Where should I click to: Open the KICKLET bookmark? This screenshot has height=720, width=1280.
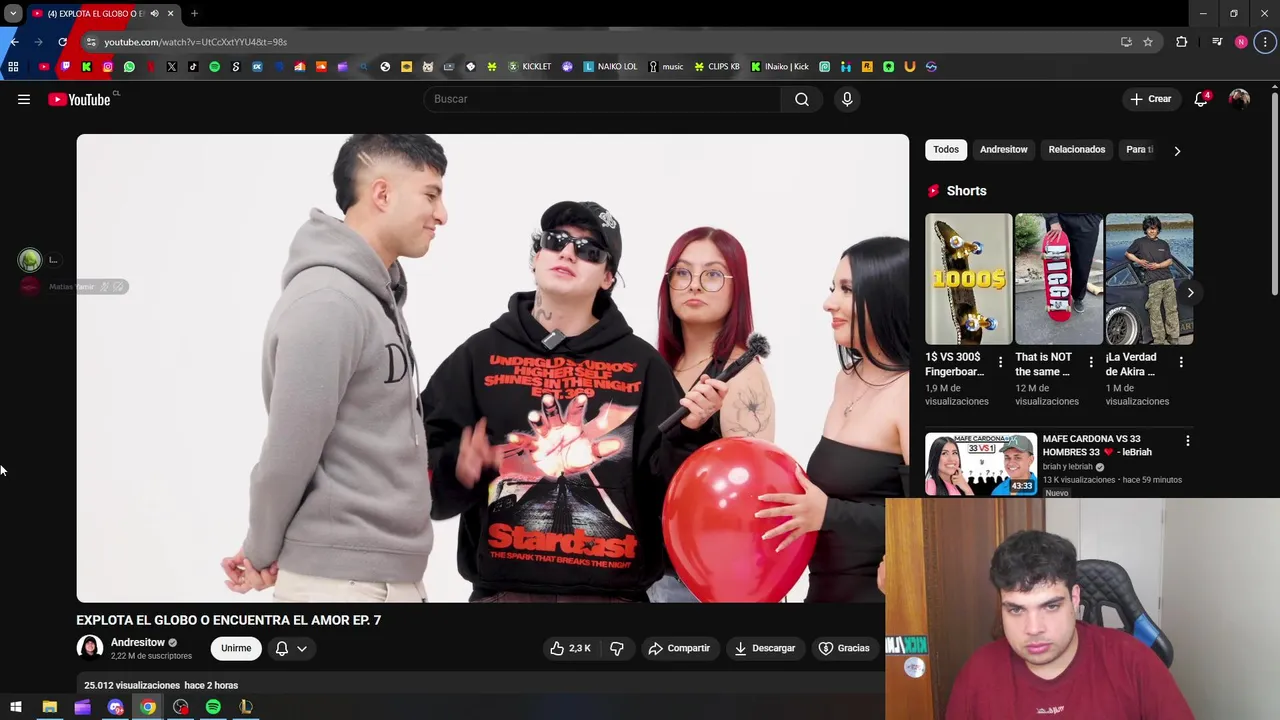pos(529,67)
